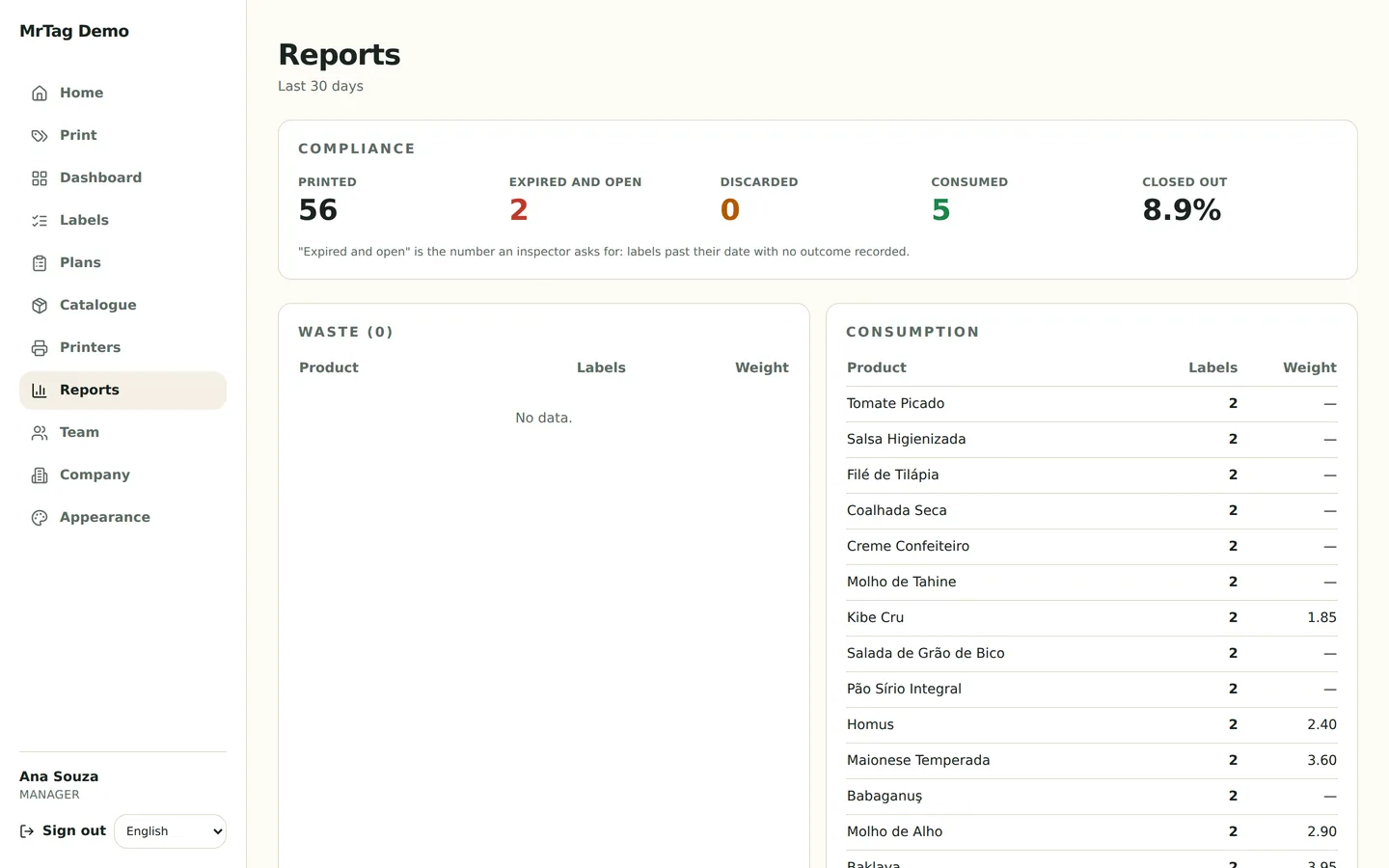Screen dimensions: 1389x868
Task: Click the Homus weight 2.40
Action: pyautogui.click(x=1321, y=724)
